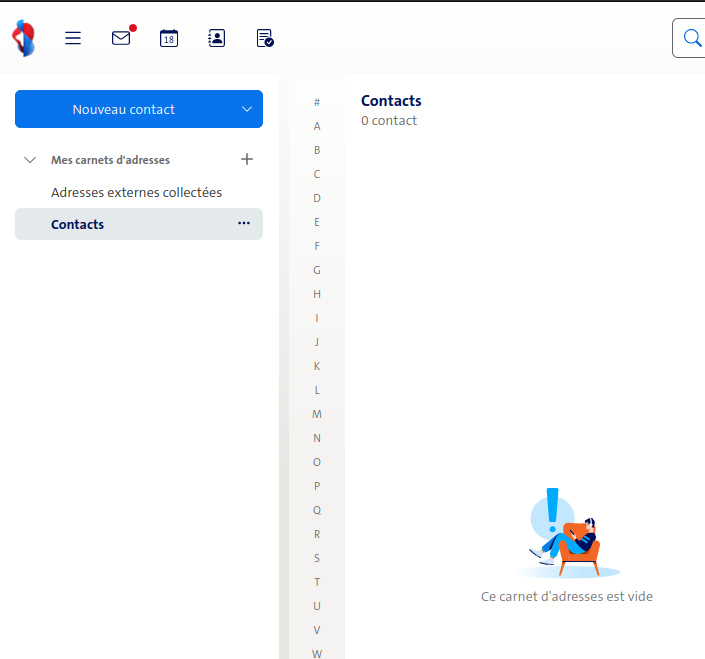Click the Swisscom logo icon
The width and height of the screenshot is (705, 659).
23,38
